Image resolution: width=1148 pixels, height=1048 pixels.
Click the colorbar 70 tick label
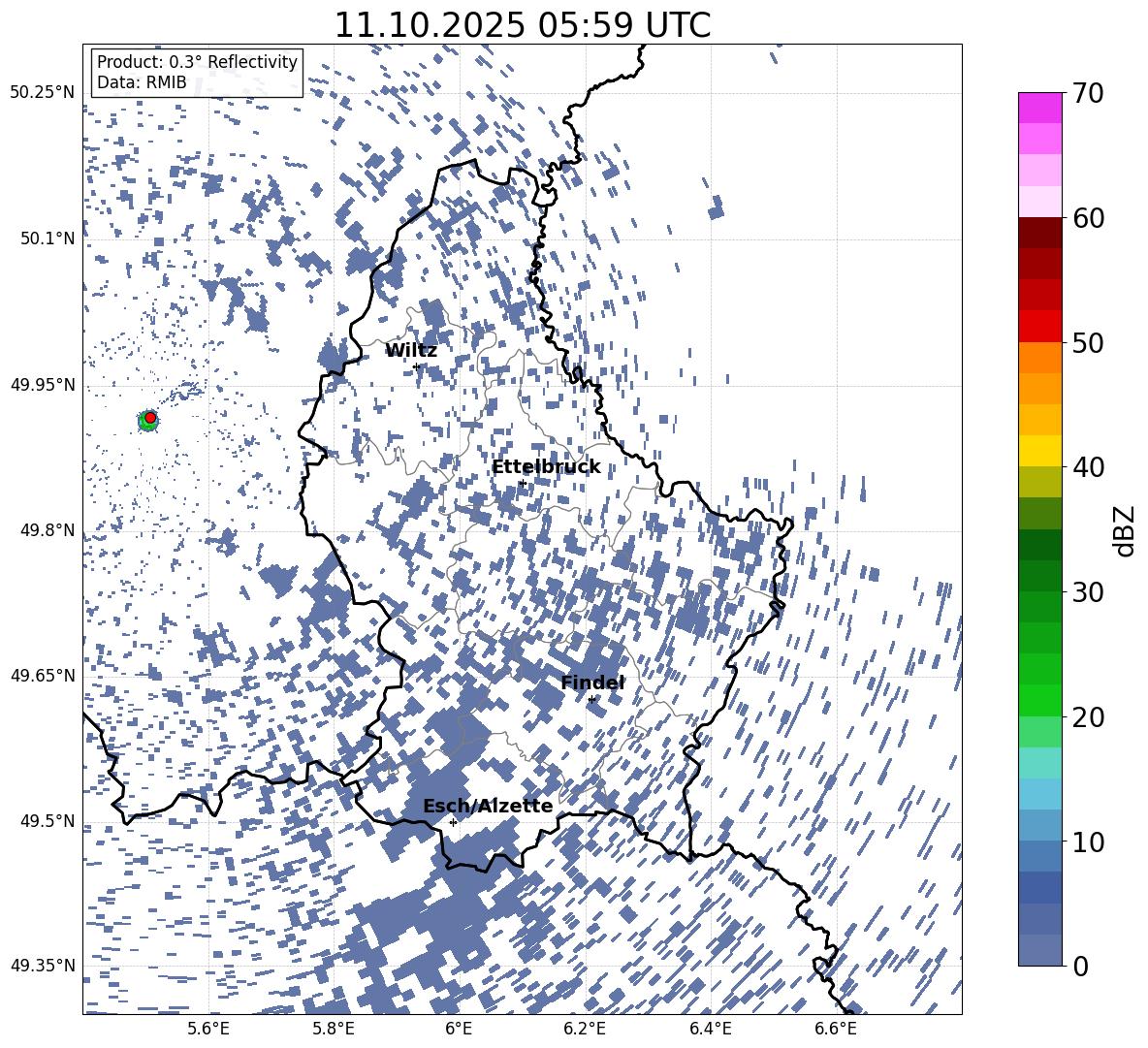point(1088,93)
